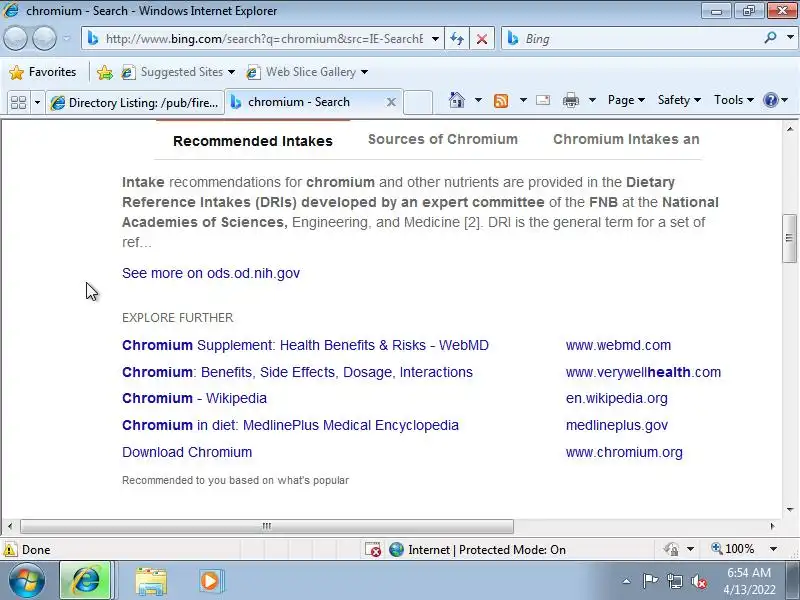The width and height of the screenshot is (800, 600).
Task: Open Chromium in diet MedlinePlus link
Action: 290,426
